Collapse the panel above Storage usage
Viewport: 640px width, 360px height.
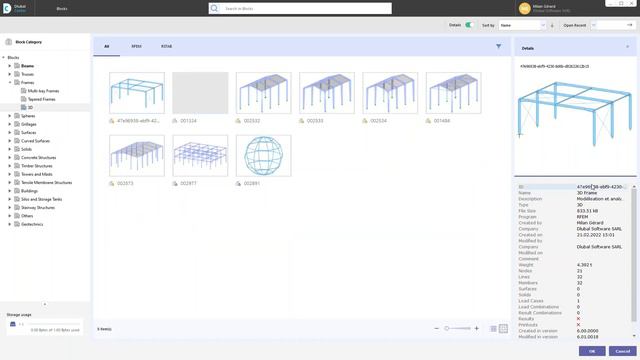pos(45,304)
